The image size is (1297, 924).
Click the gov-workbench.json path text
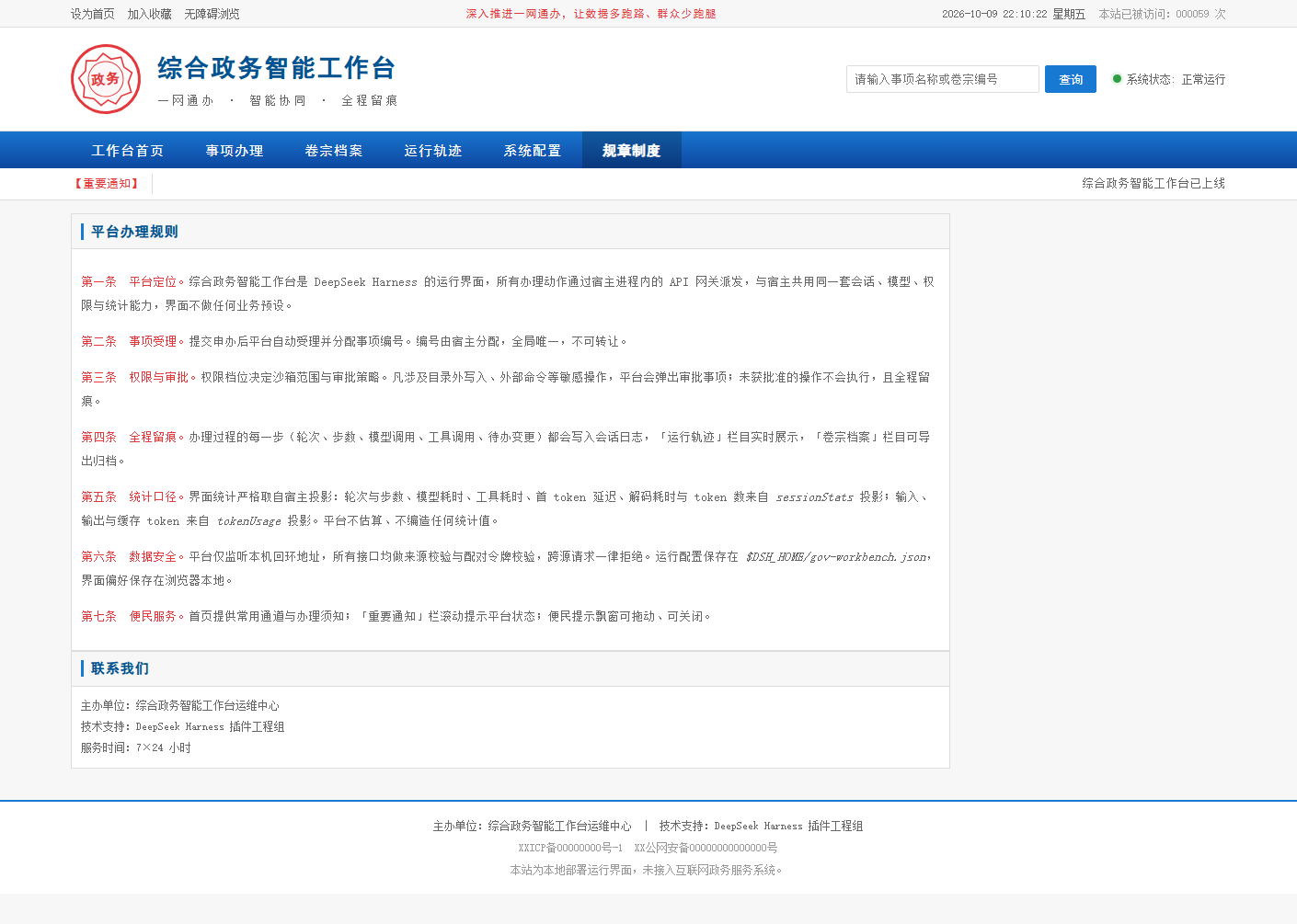pos(836,557)
